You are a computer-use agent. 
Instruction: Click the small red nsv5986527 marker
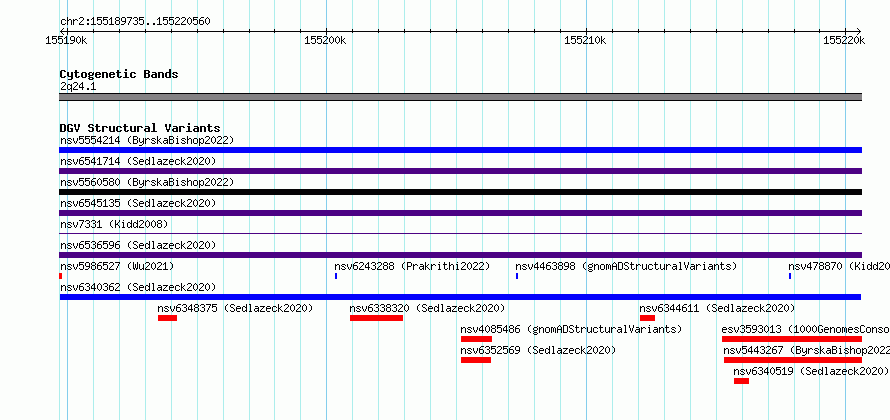[60, 276]
